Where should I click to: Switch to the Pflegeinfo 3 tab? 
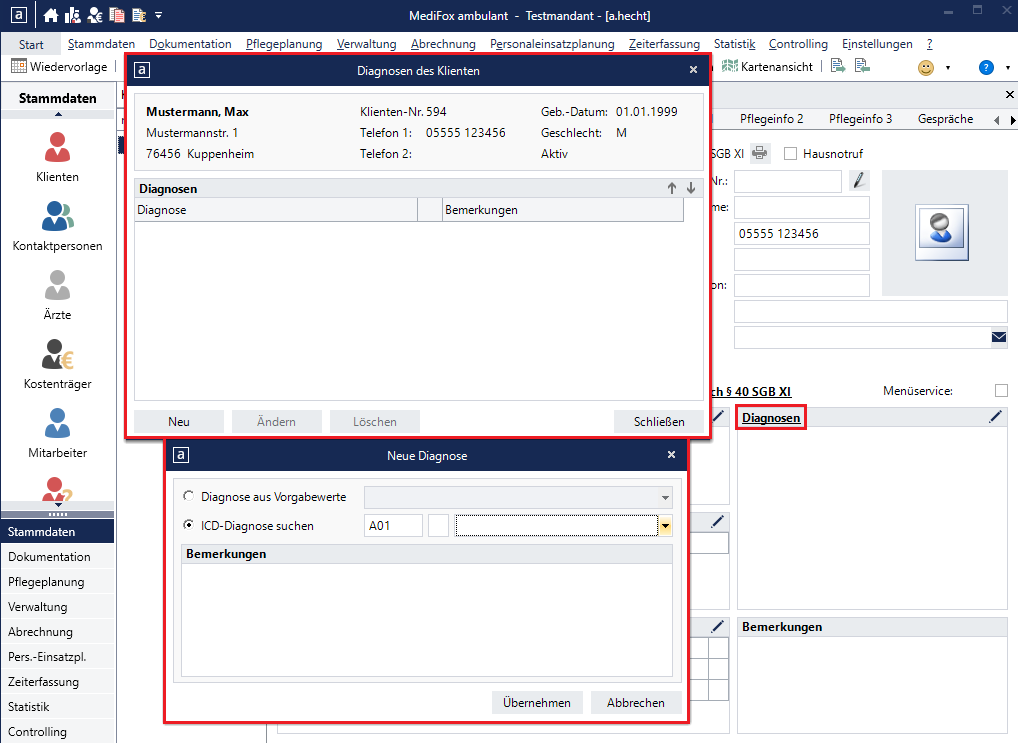click(x=861, y=119)
